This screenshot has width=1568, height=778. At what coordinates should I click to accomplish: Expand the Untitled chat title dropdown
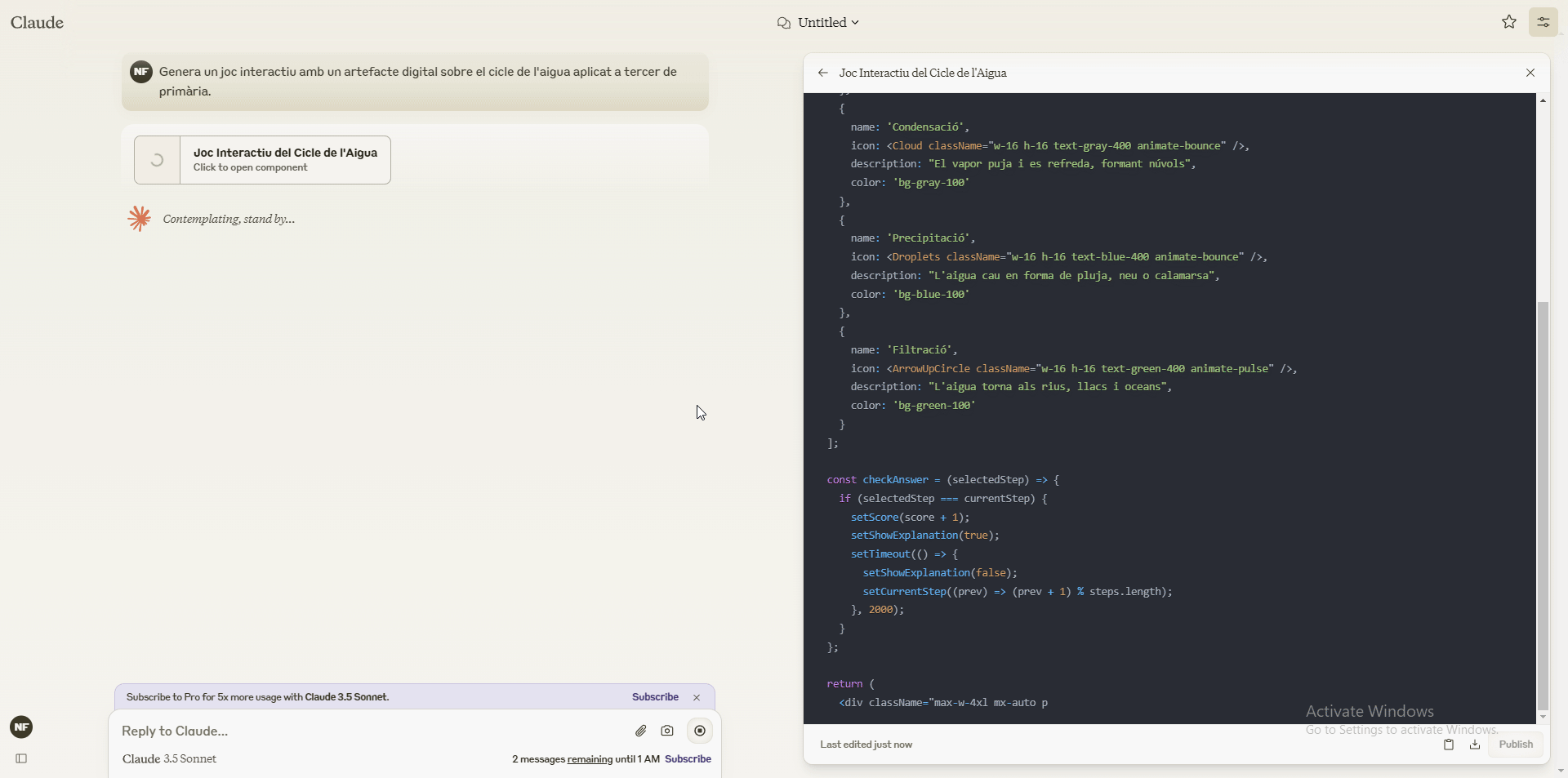(818, 23)
